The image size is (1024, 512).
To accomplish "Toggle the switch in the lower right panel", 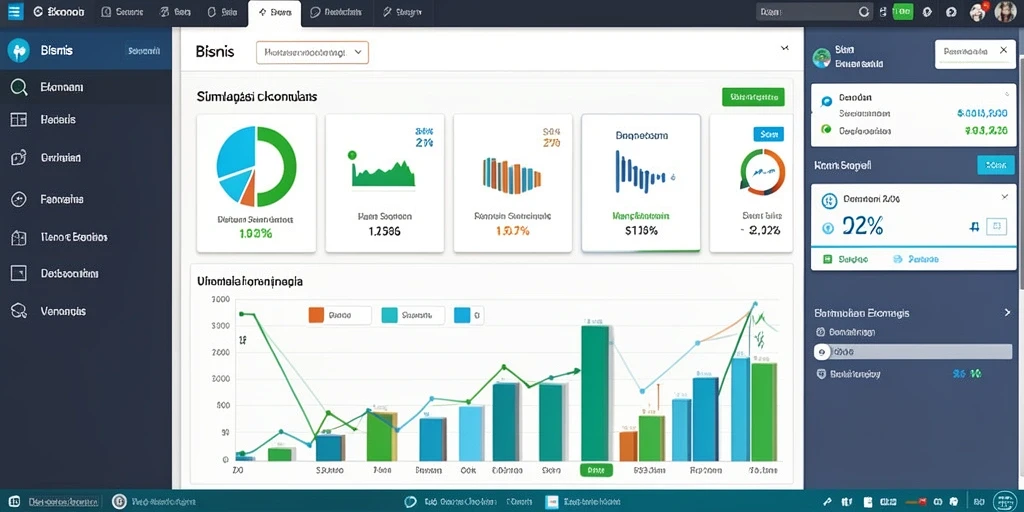I will click(912, 352).
